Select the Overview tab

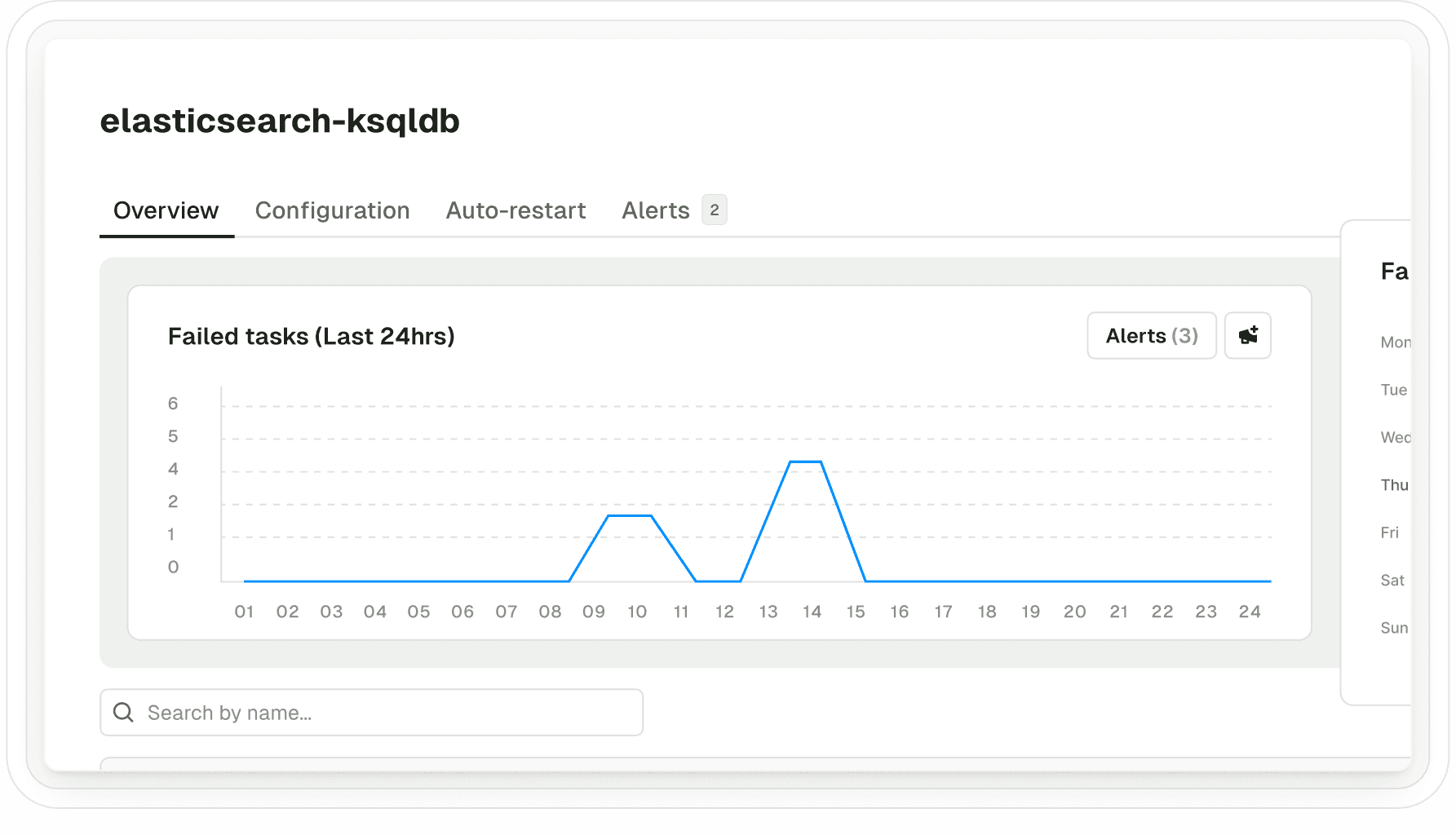pyautogui.click(x=166, y=210)
